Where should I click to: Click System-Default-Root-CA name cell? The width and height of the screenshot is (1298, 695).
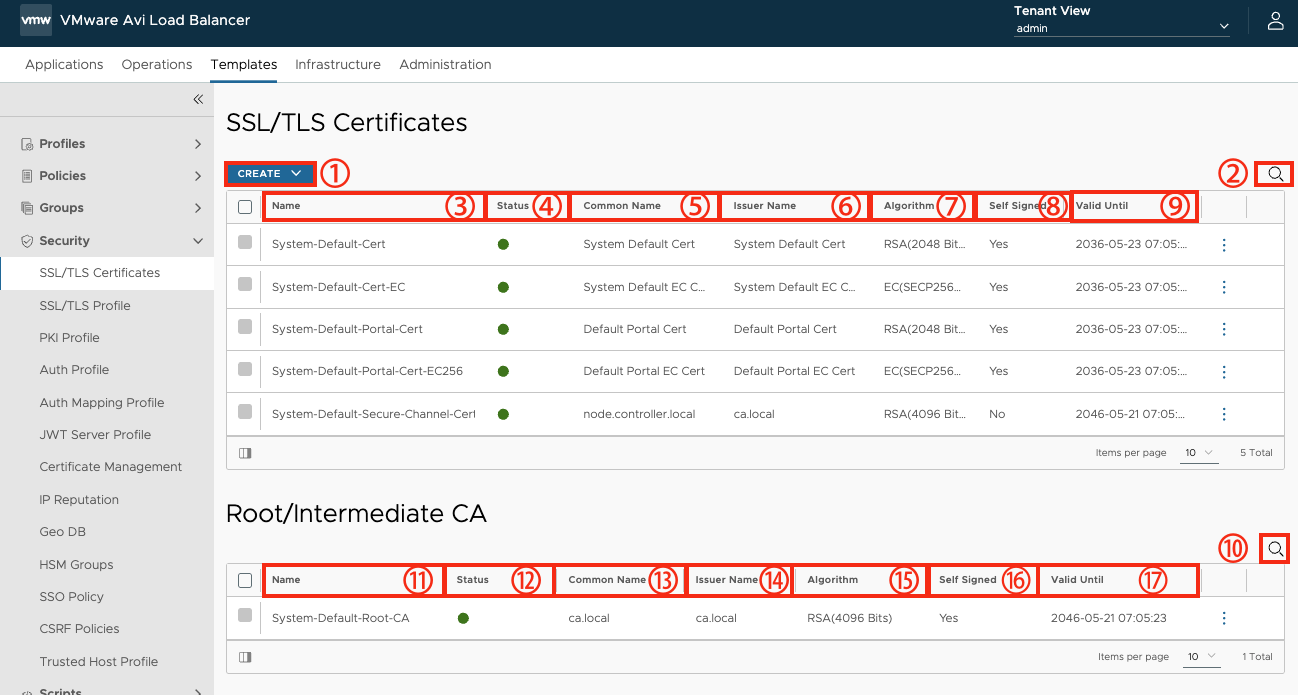click(x=341, y=618)
